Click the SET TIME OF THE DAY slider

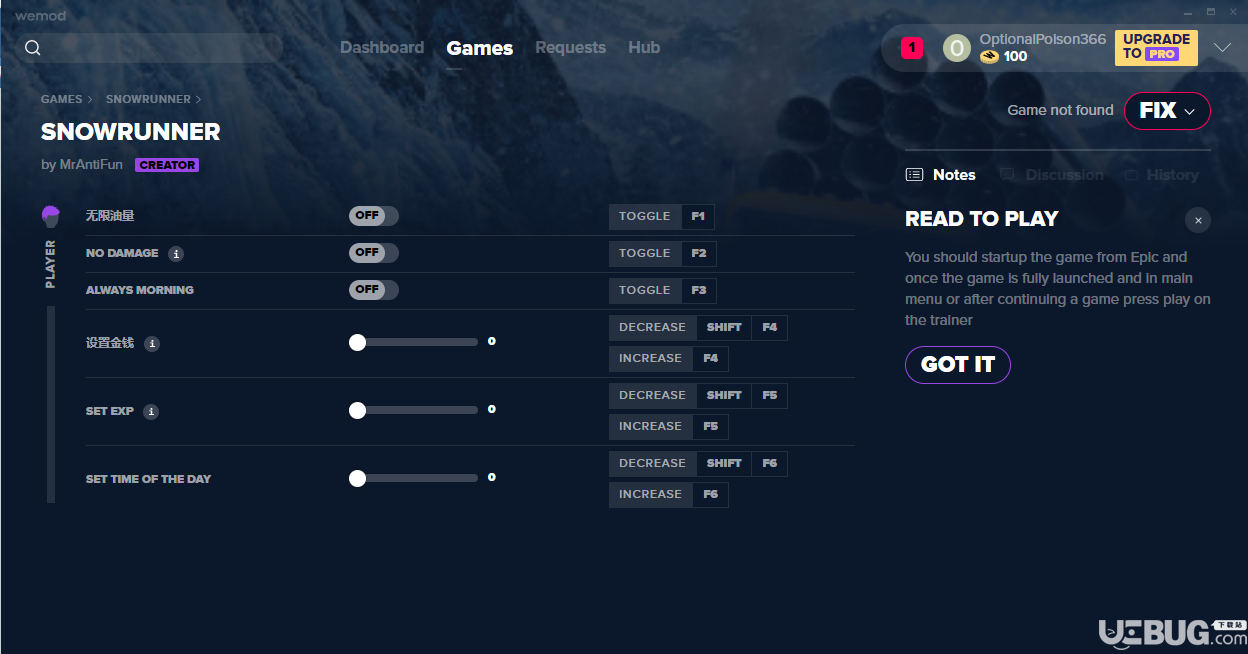[414, 479]
